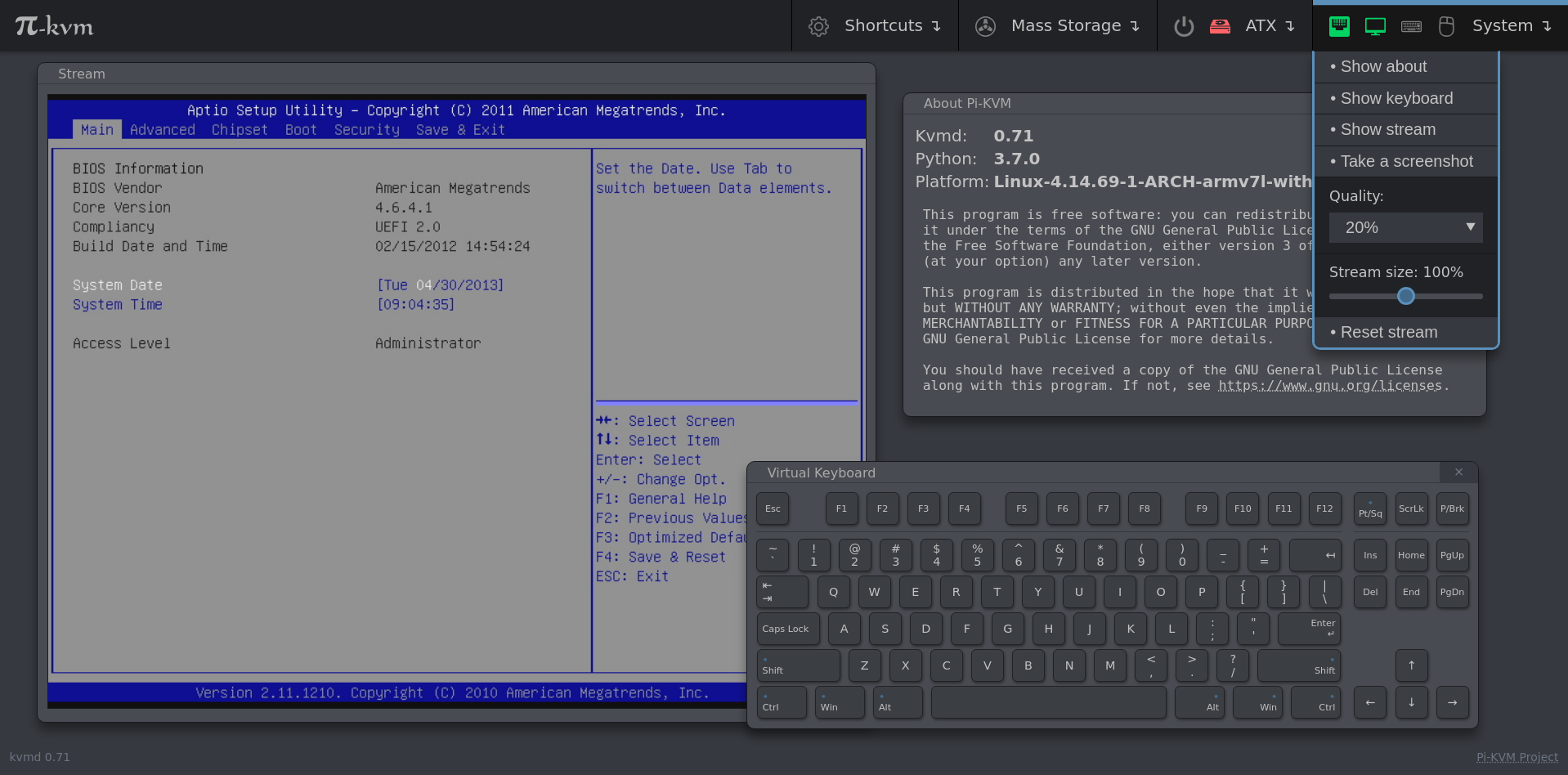Open the Quality dropdown showing 20%

1405,227
